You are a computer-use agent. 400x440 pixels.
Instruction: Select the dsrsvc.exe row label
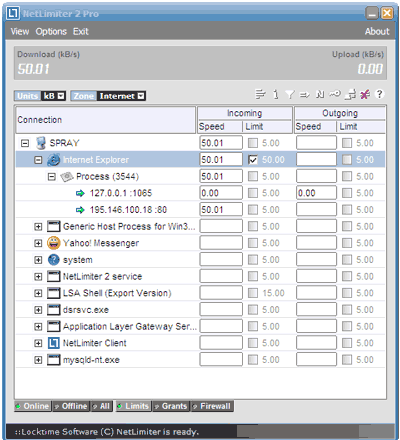pos(86,310)
